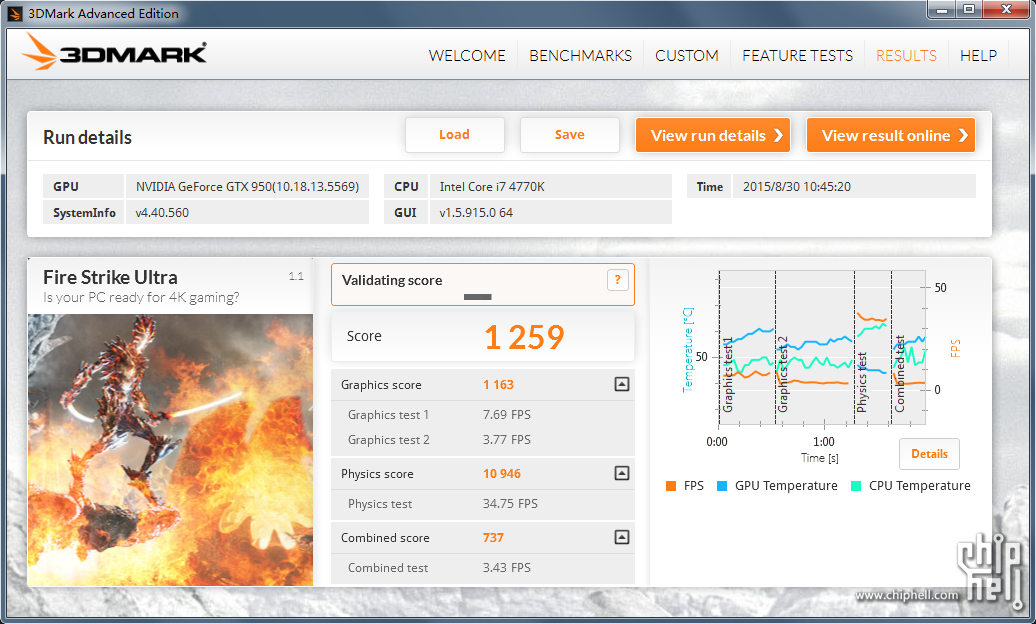Click Graphics test 2 value 3.77 FPS

tap(507, 440)
